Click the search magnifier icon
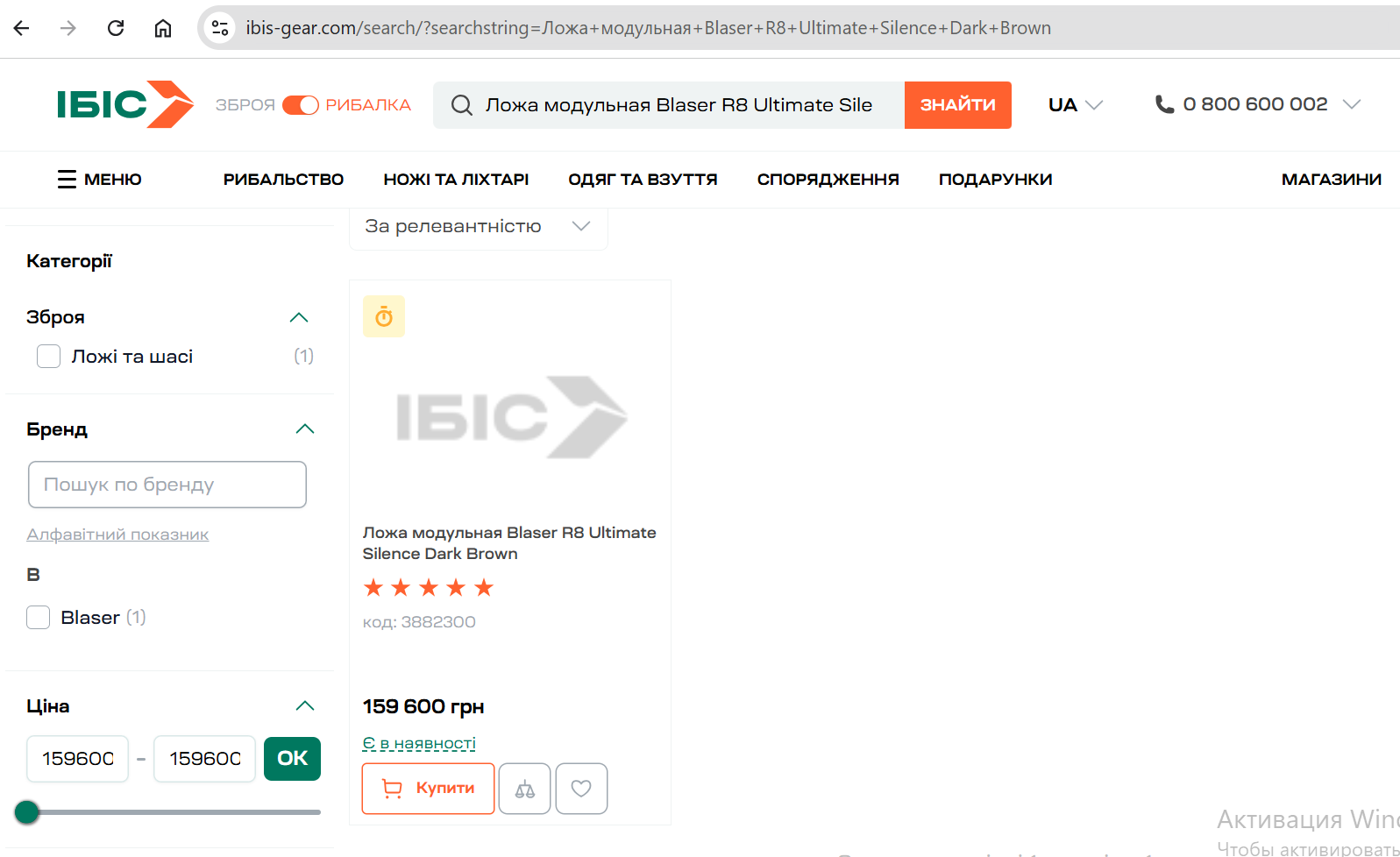The height and width of the screenshot is (857, 1400). point(461,105)
